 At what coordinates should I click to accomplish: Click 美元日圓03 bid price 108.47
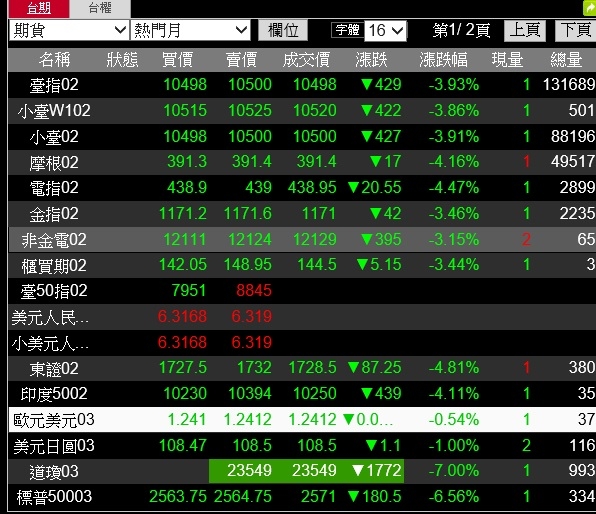point(183,445)
